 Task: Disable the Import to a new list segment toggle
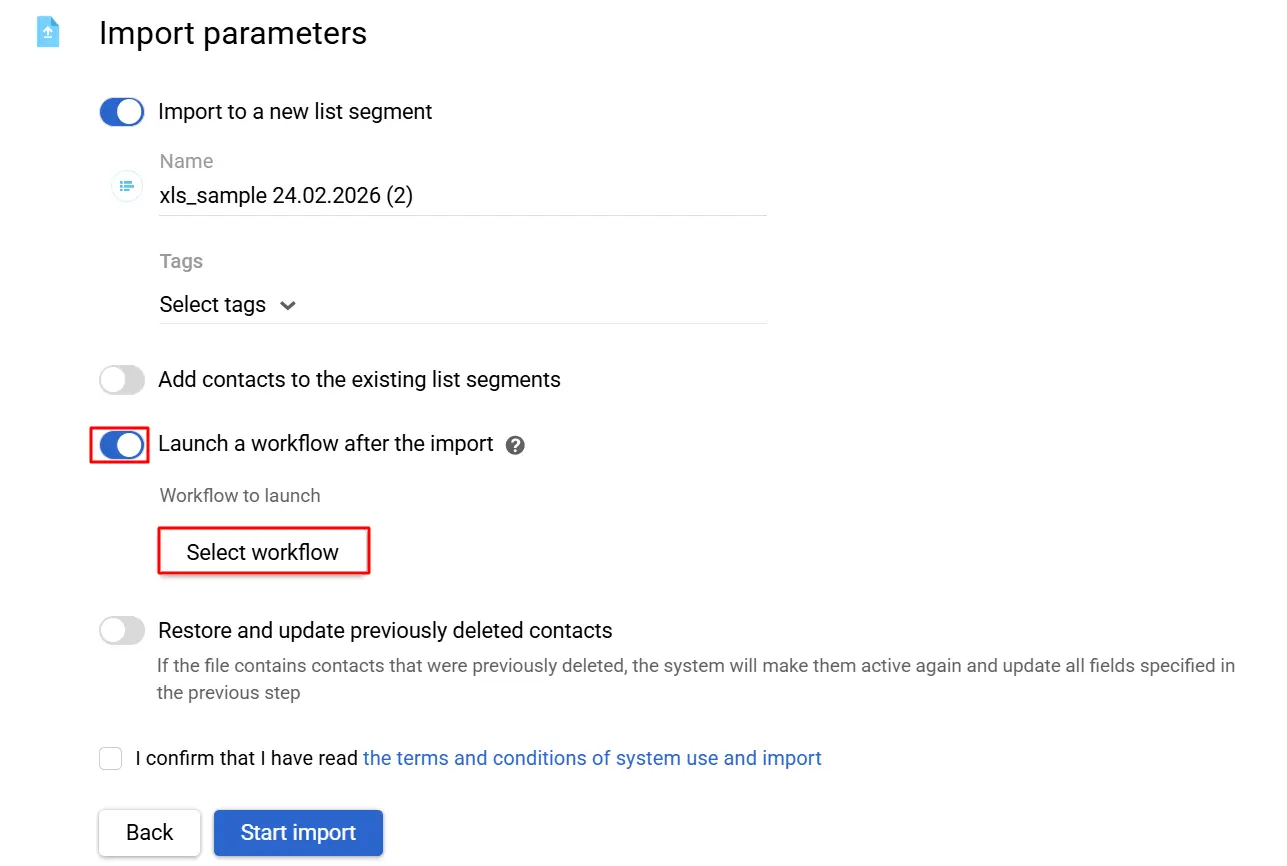tap(121, 111)
